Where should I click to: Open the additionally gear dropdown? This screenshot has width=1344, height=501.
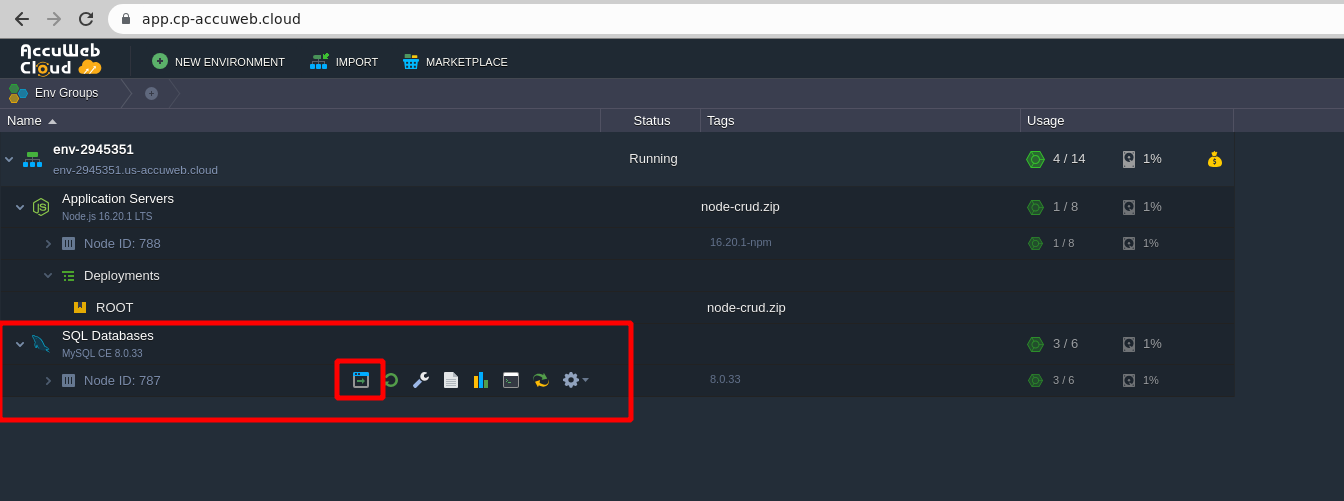click(x=575, y=380)
